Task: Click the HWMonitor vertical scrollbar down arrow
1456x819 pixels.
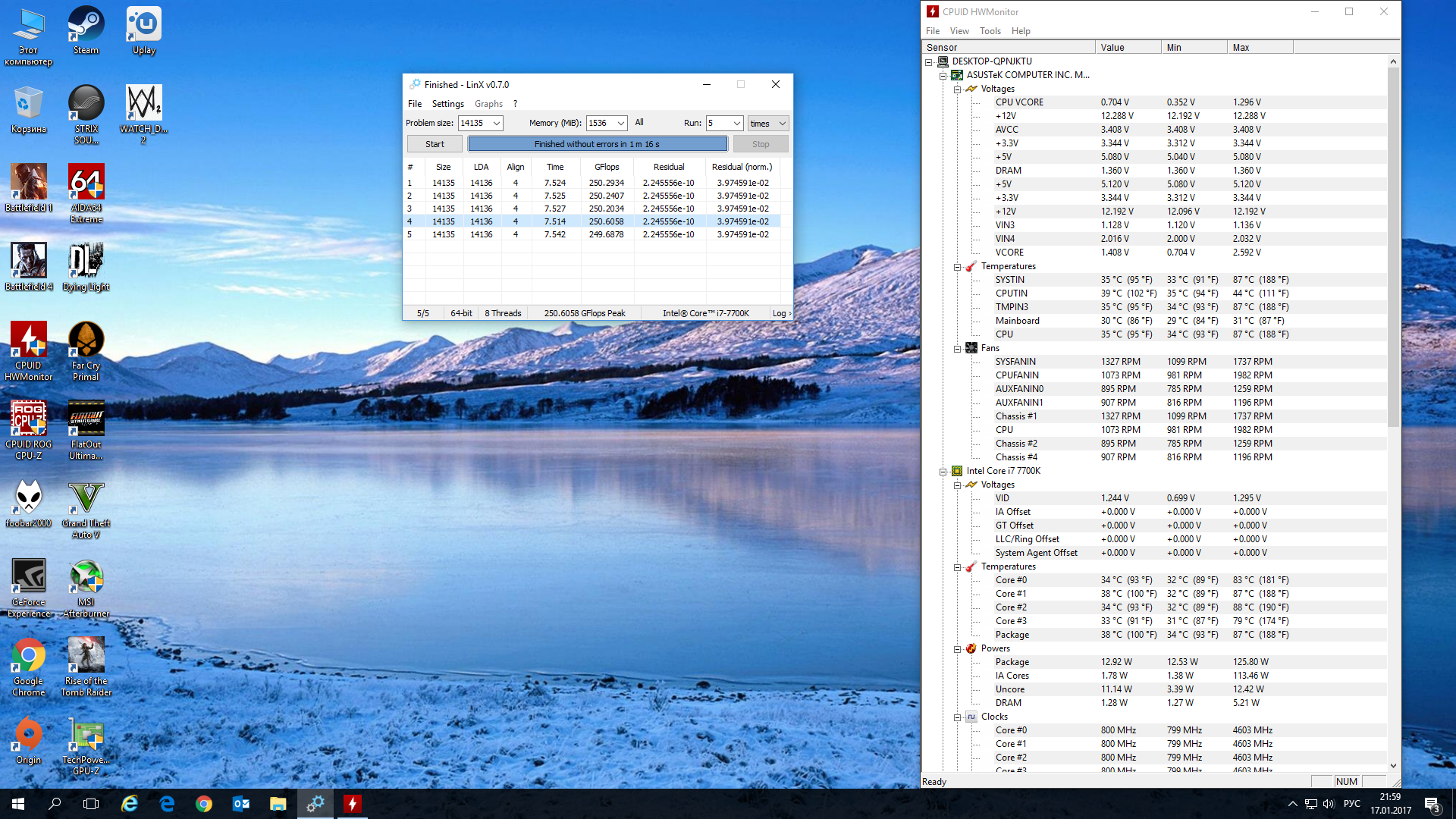Action: pyautogui.click(x=1393, y=766)
